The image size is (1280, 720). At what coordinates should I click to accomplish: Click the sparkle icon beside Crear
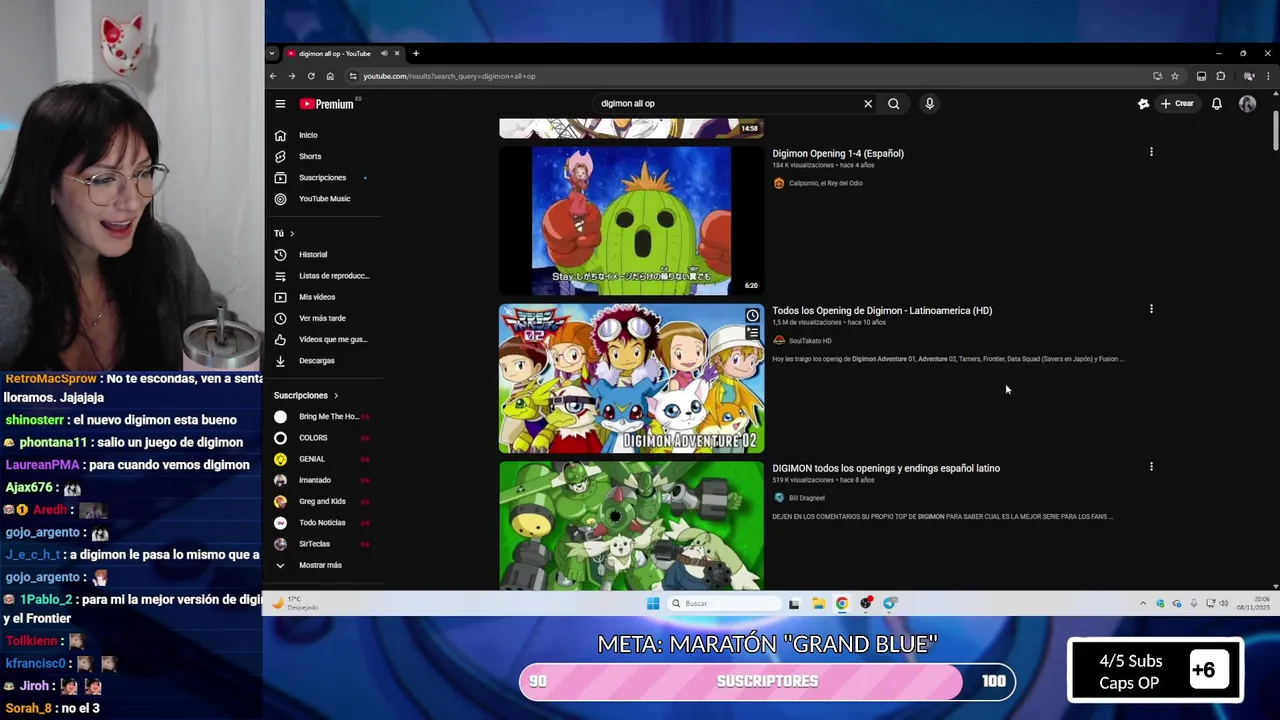pos(1144,104)
